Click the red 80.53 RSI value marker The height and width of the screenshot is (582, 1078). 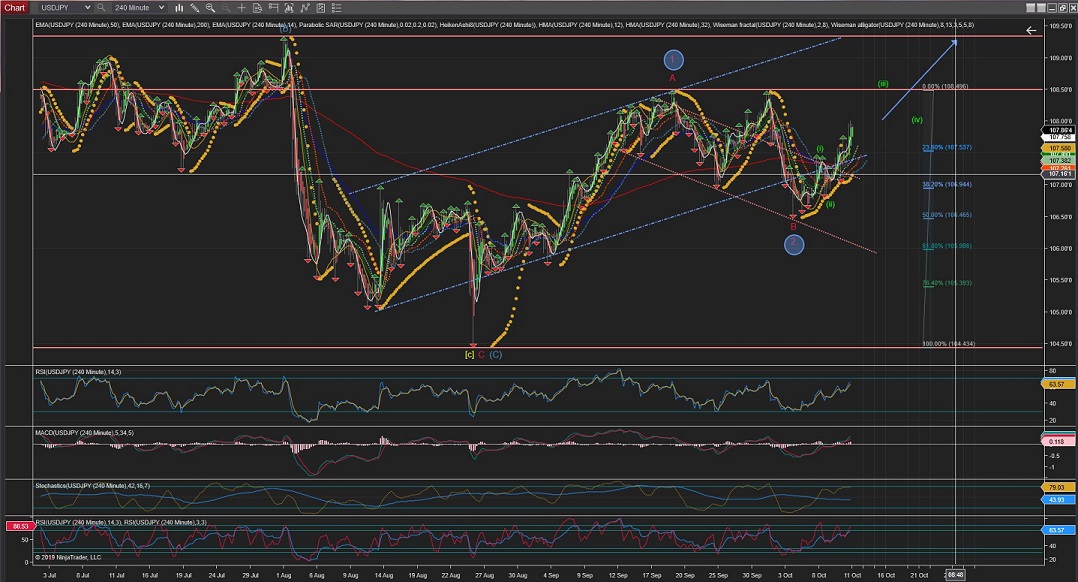point(17,526)
